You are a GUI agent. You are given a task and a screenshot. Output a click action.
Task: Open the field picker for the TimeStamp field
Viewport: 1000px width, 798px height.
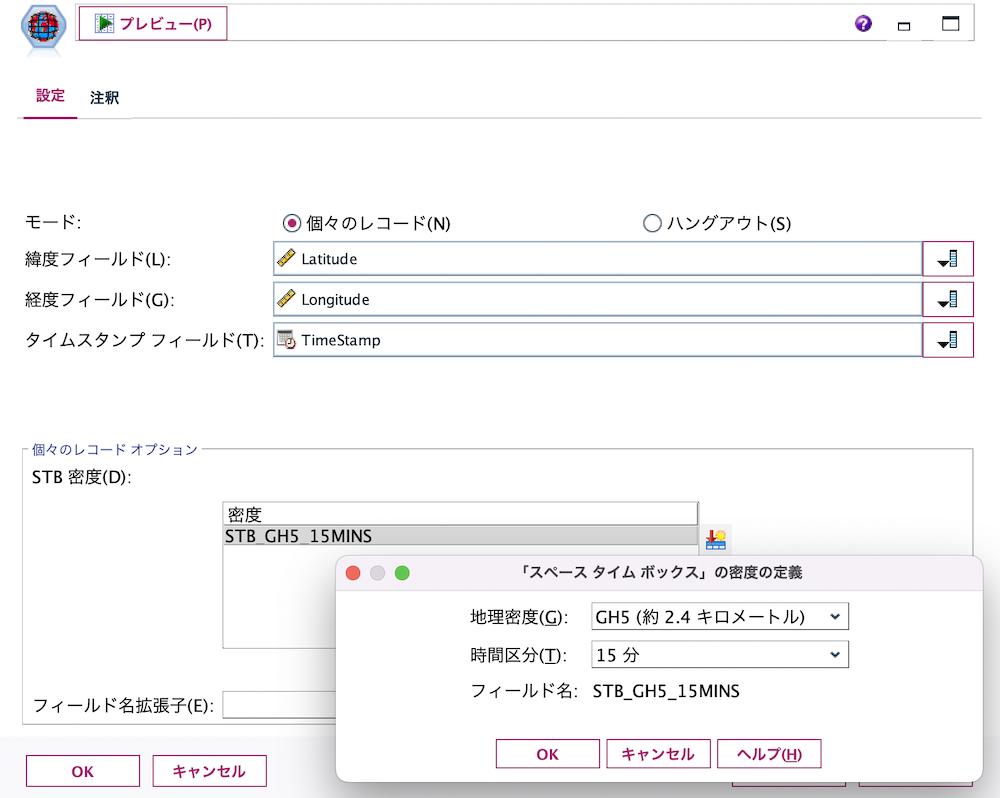(x=947, y=340)
